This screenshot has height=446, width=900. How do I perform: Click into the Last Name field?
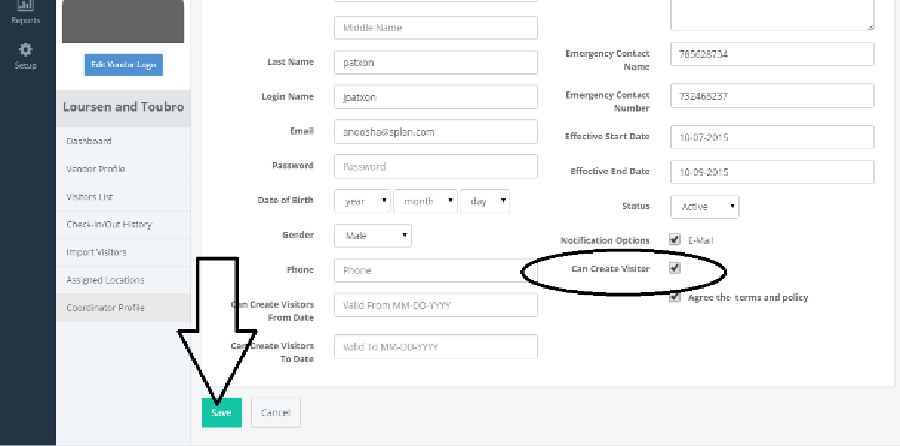point(436,63)
